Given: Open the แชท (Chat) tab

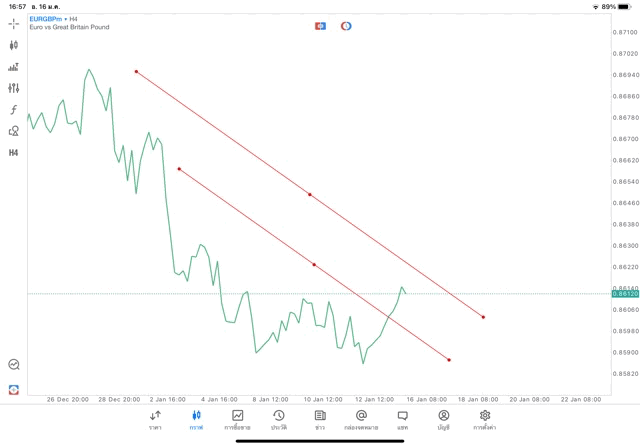Looking at the screenshot, I should tap(402, 419).
